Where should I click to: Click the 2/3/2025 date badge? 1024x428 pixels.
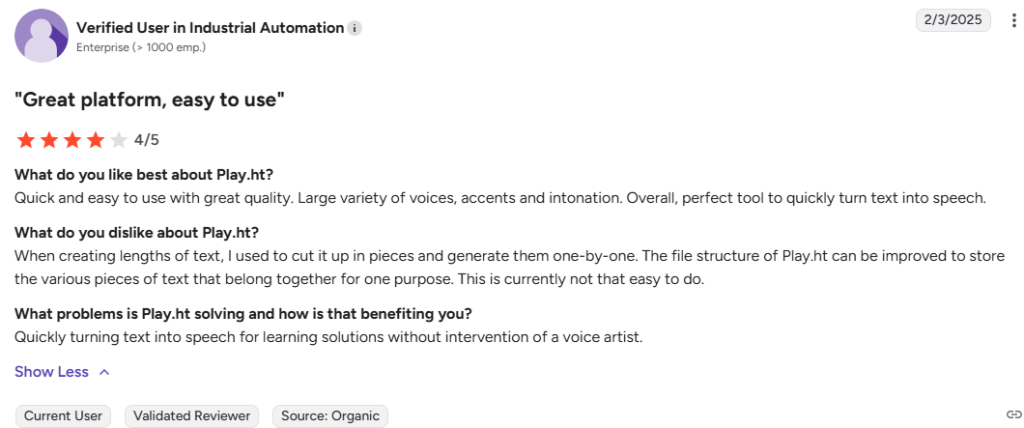[953, 20]
